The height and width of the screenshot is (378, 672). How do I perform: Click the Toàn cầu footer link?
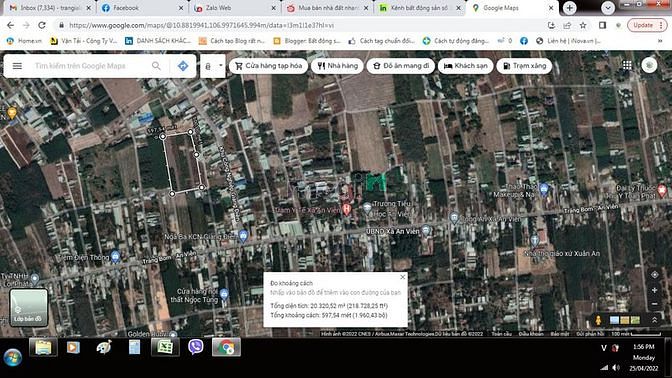coord(501,334)
